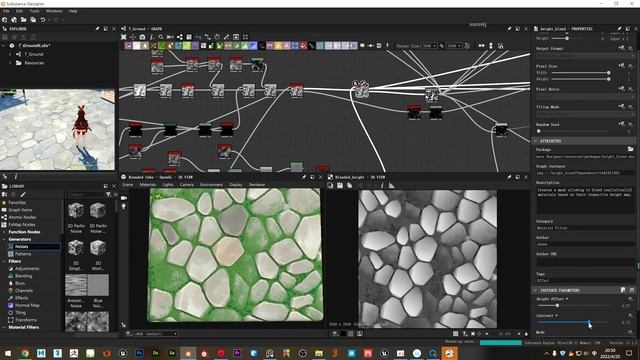Pin the Properties panel
Image resolution: width=640 pixels, height=360 pixels.
(x=619, y=29)
